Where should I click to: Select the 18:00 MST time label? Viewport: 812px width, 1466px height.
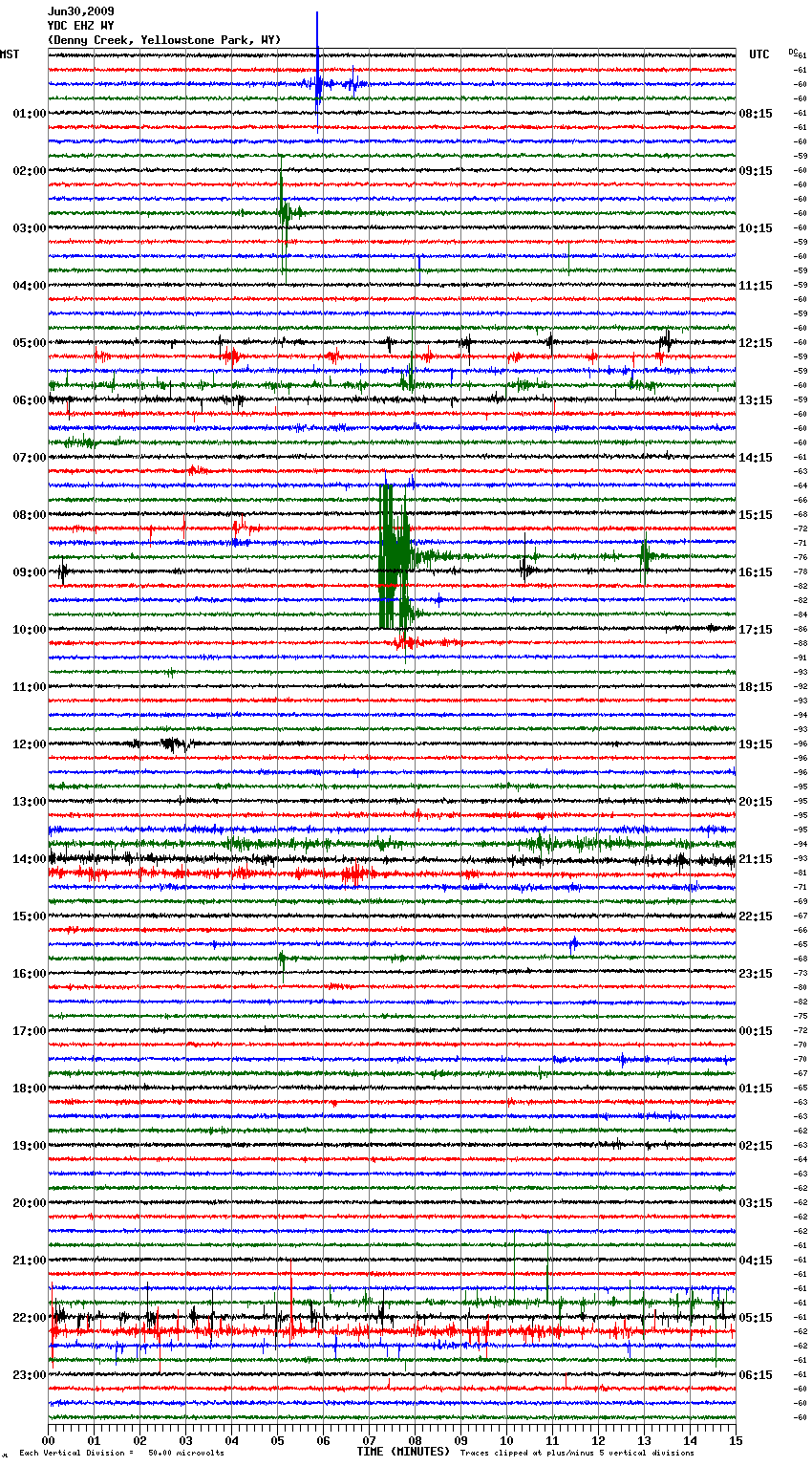[x=30, y=1089]
